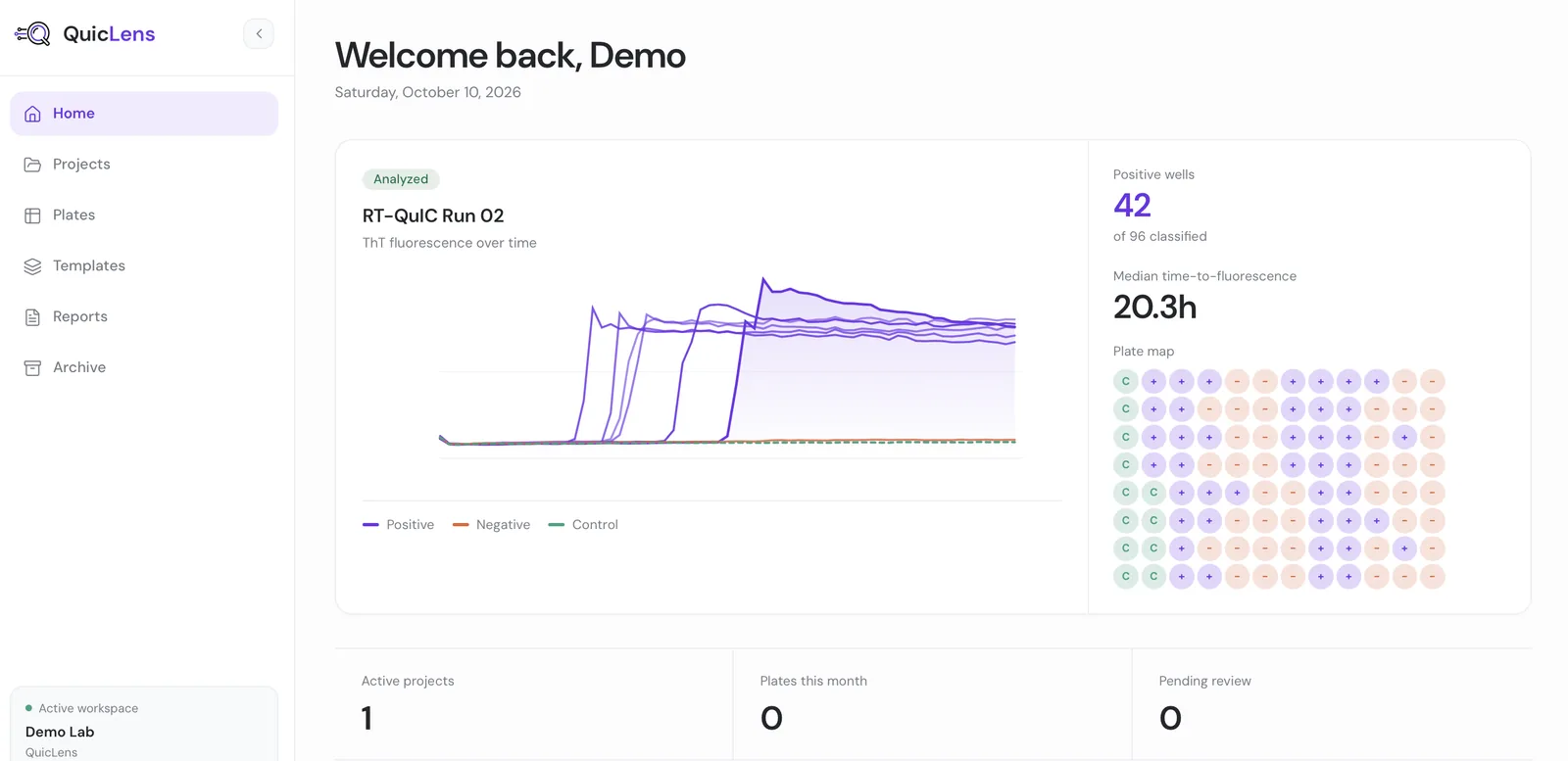Open the Reports document icon
Viewport: 1568px width, 761px height.
pos(32,317)
